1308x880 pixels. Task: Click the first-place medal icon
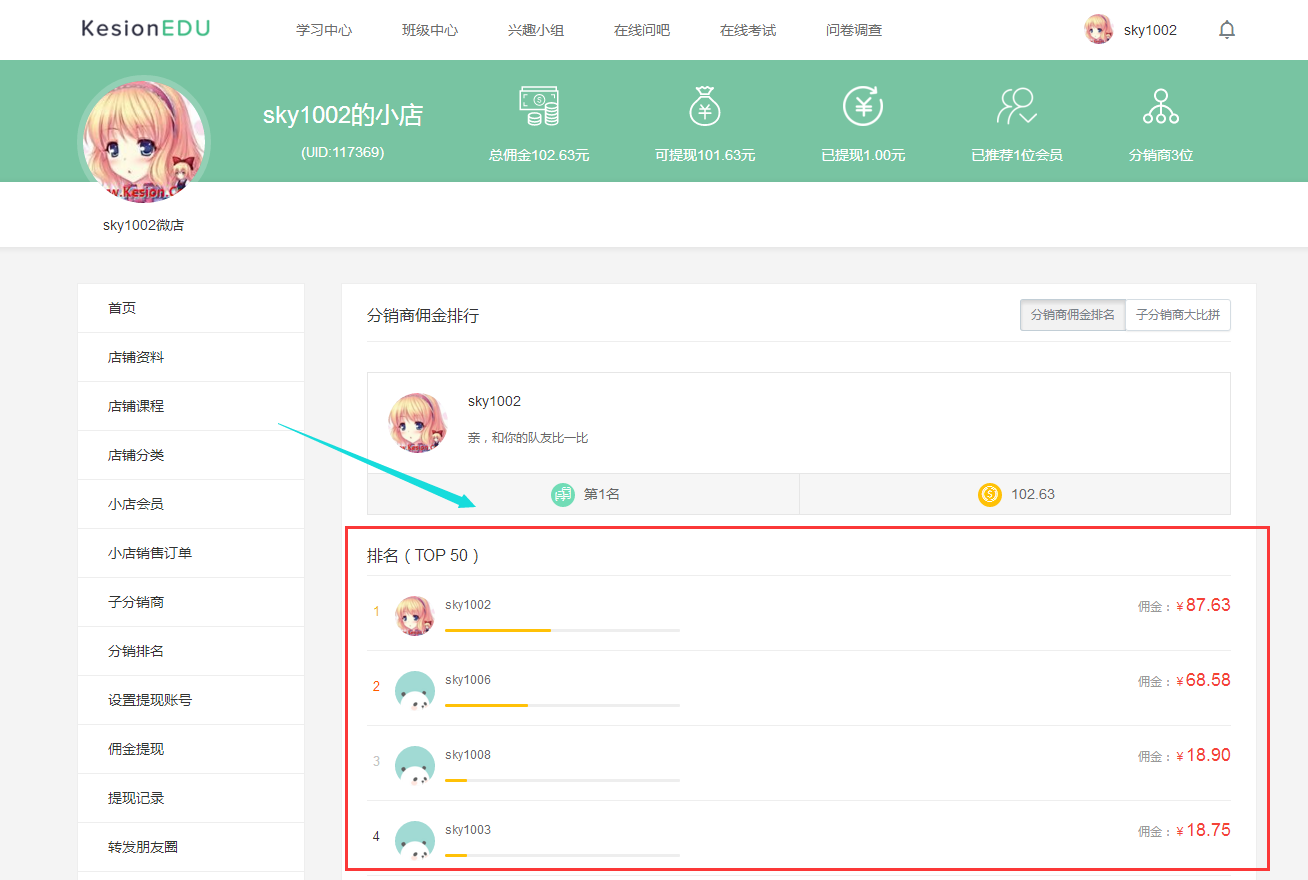(x=563, y=493)
